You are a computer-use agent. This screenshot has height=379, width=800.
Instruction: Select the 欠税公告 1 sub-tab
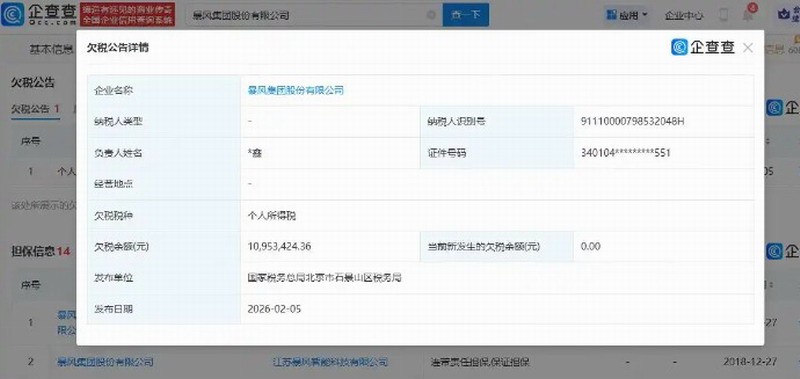[x=35, y=109]
